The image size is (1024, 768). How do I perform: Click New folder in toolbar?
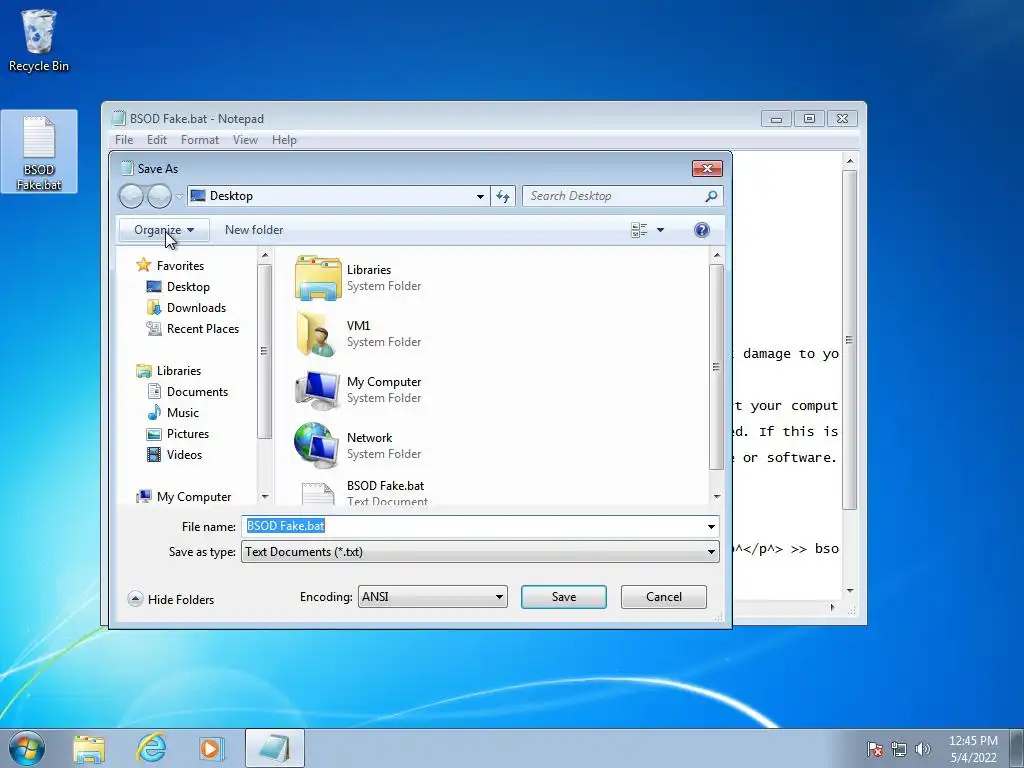(254, 230)
